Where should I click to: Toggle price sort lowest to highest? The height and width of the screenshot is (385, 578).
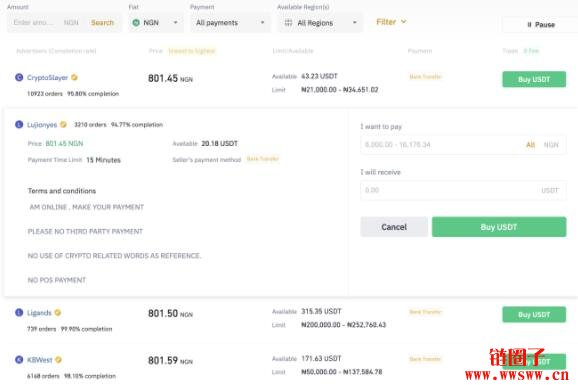(192, 51)
